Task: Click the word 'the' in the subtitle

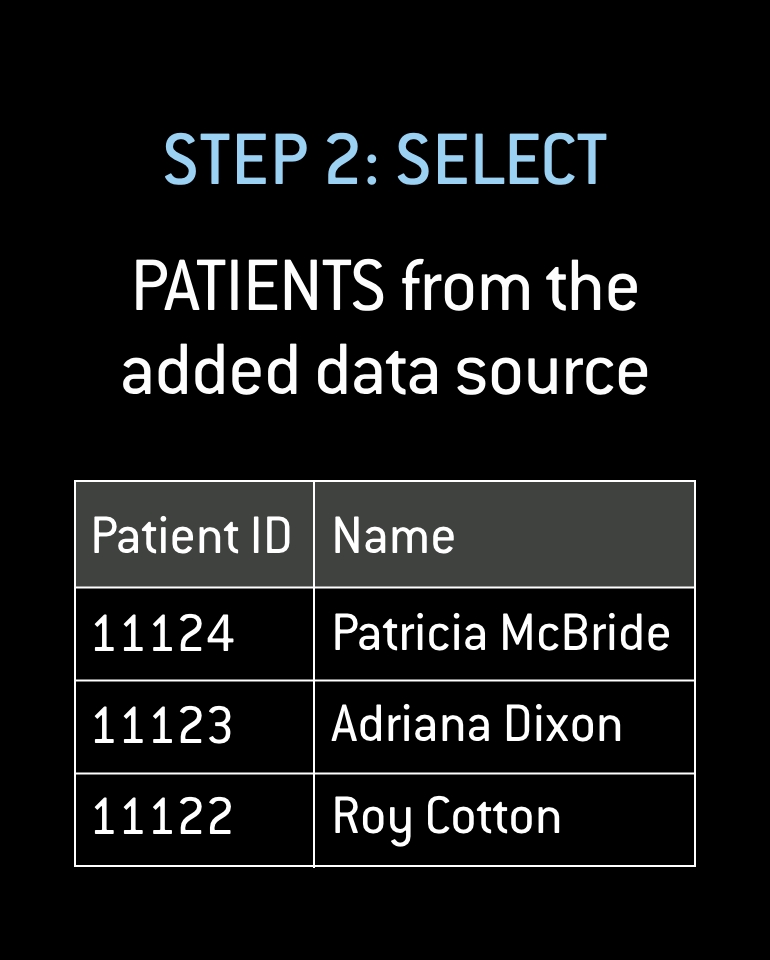Action: click(591, 287)
